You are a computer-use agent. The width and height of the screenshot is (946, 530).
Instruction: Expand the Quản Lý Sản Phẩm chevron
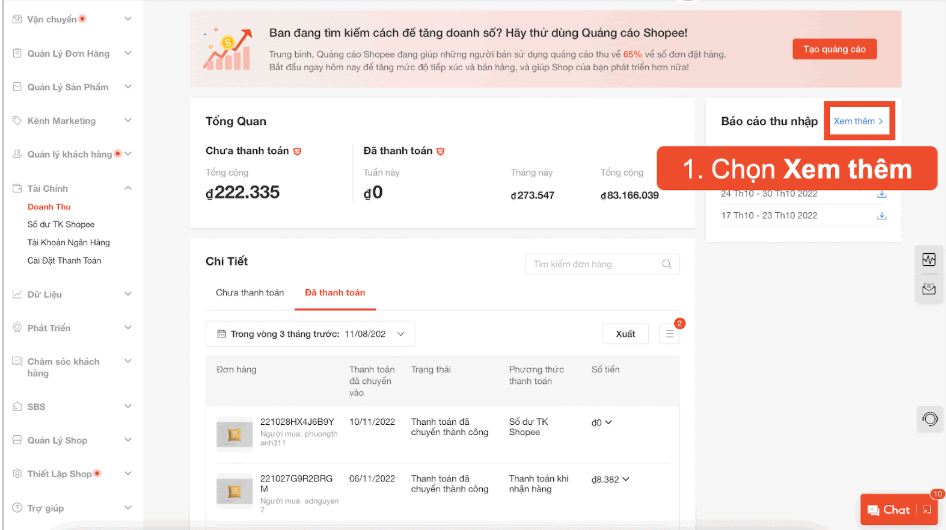click(128, 87)
